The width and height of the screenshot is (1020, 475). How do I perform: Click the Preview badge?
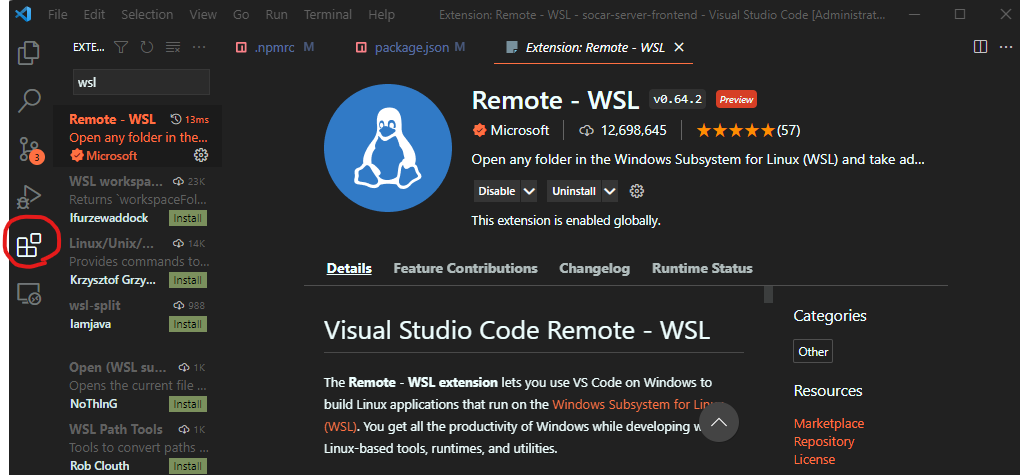pyautogui.click(x=736, y=100)
